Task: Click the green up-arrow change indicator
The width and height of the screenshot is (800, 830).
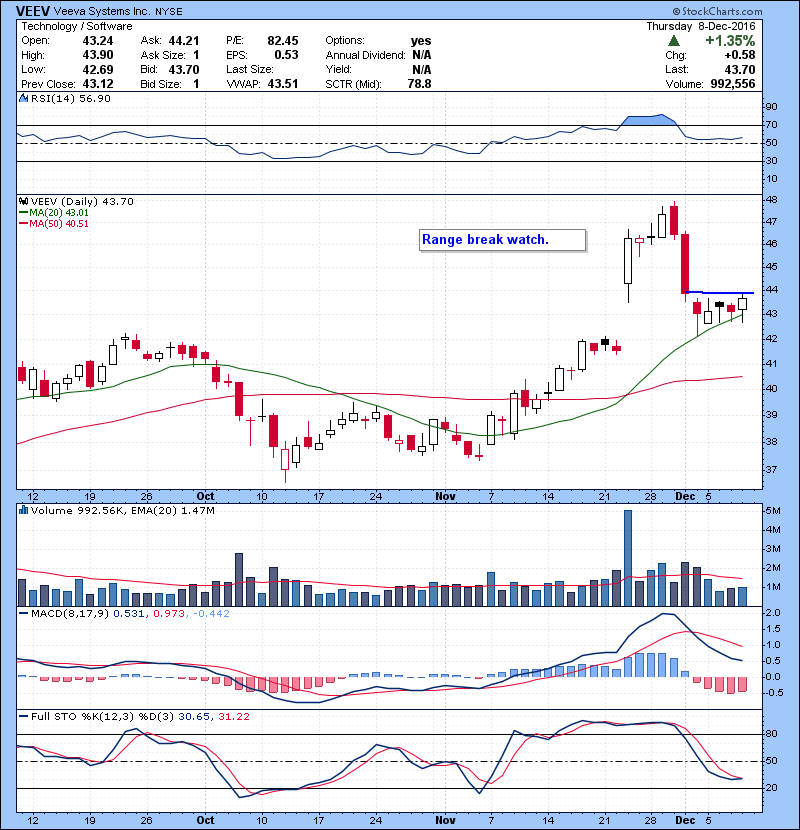Action: coord(673,41)
